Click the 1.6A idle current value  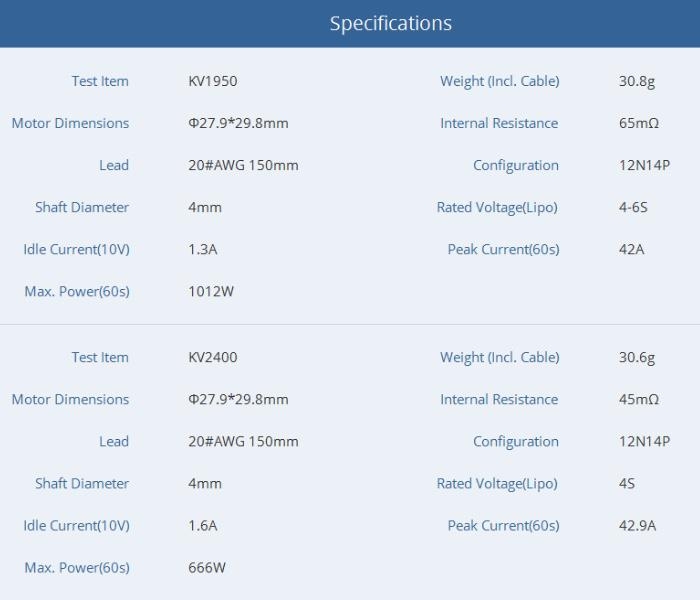[203, 525]
